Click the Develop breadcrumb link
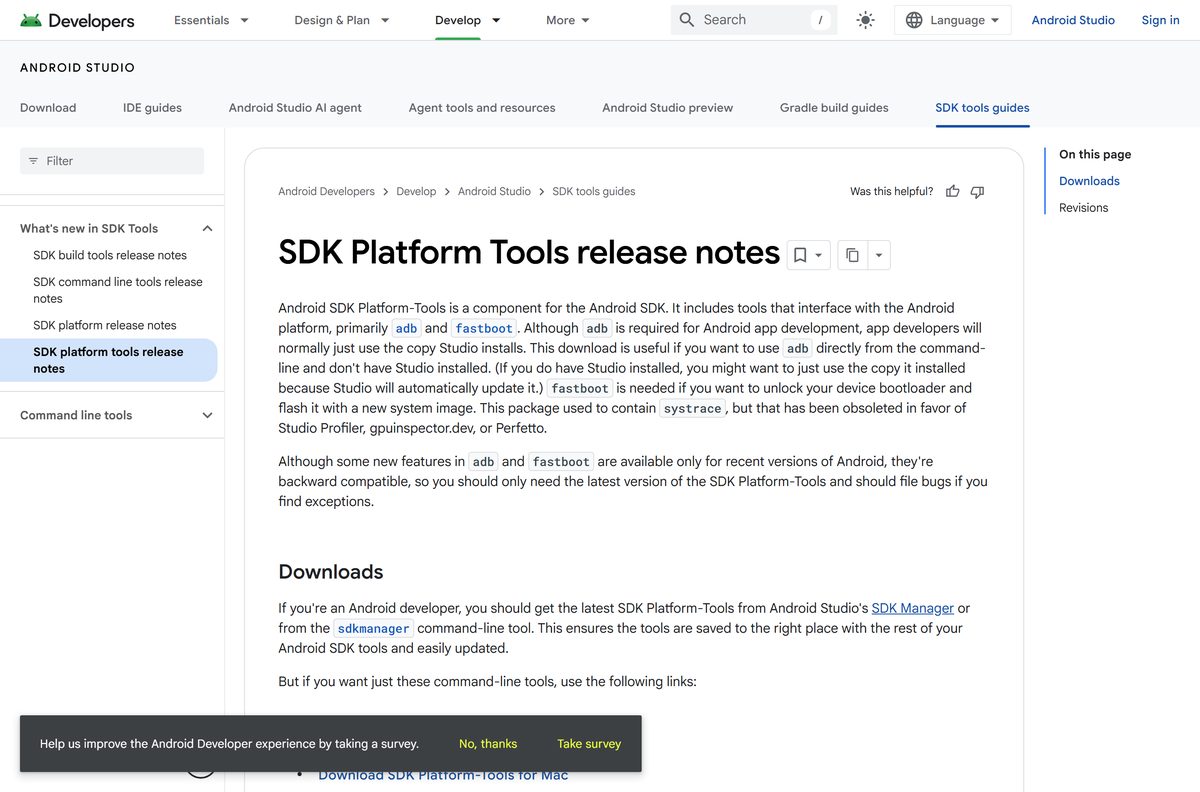Image resolution: width=1200 pixels, height=792 pixels. 416,191
